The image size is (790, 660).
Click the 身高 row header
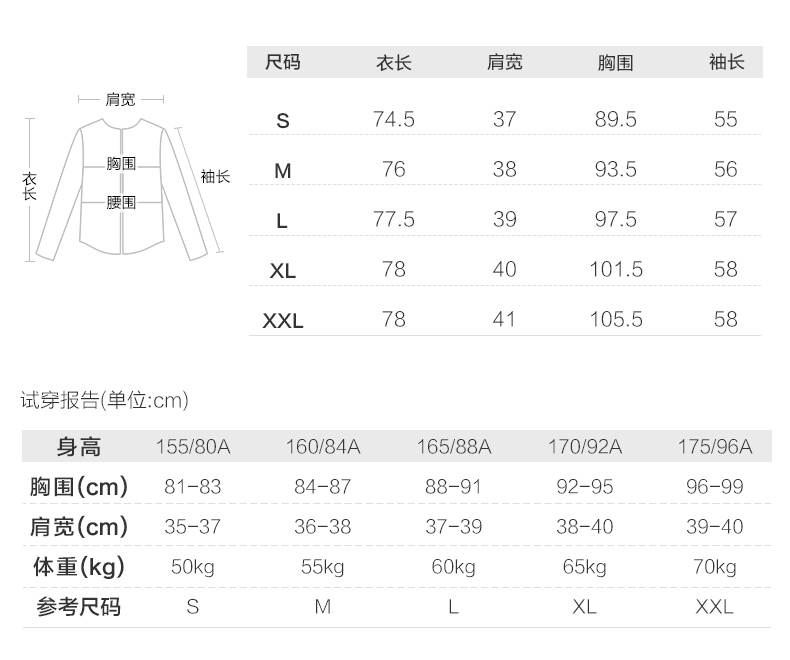[79, 447]
